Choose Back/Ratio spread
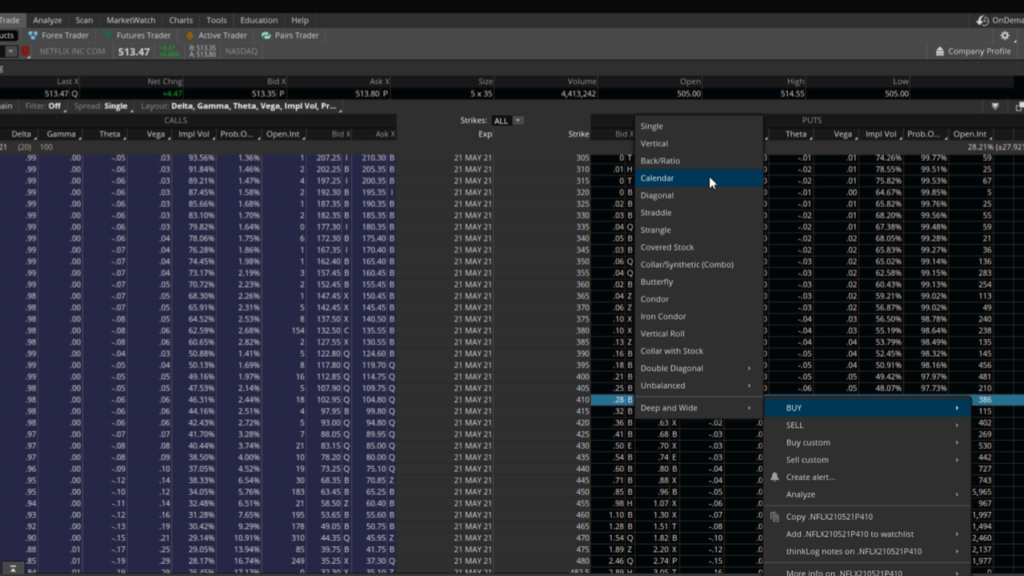 click(698, 161)
